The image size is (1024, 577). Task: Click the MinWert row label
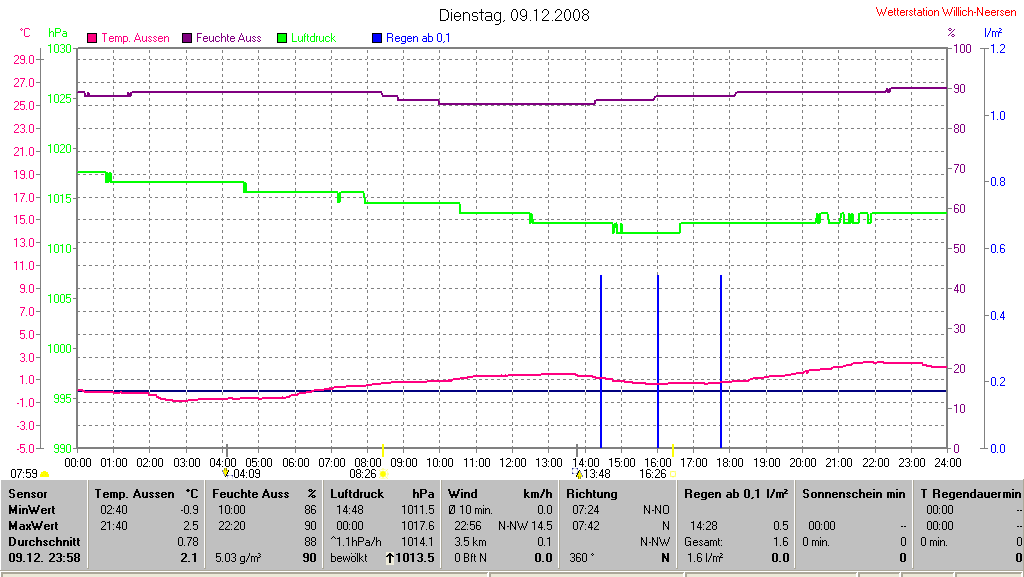point(32,510)
